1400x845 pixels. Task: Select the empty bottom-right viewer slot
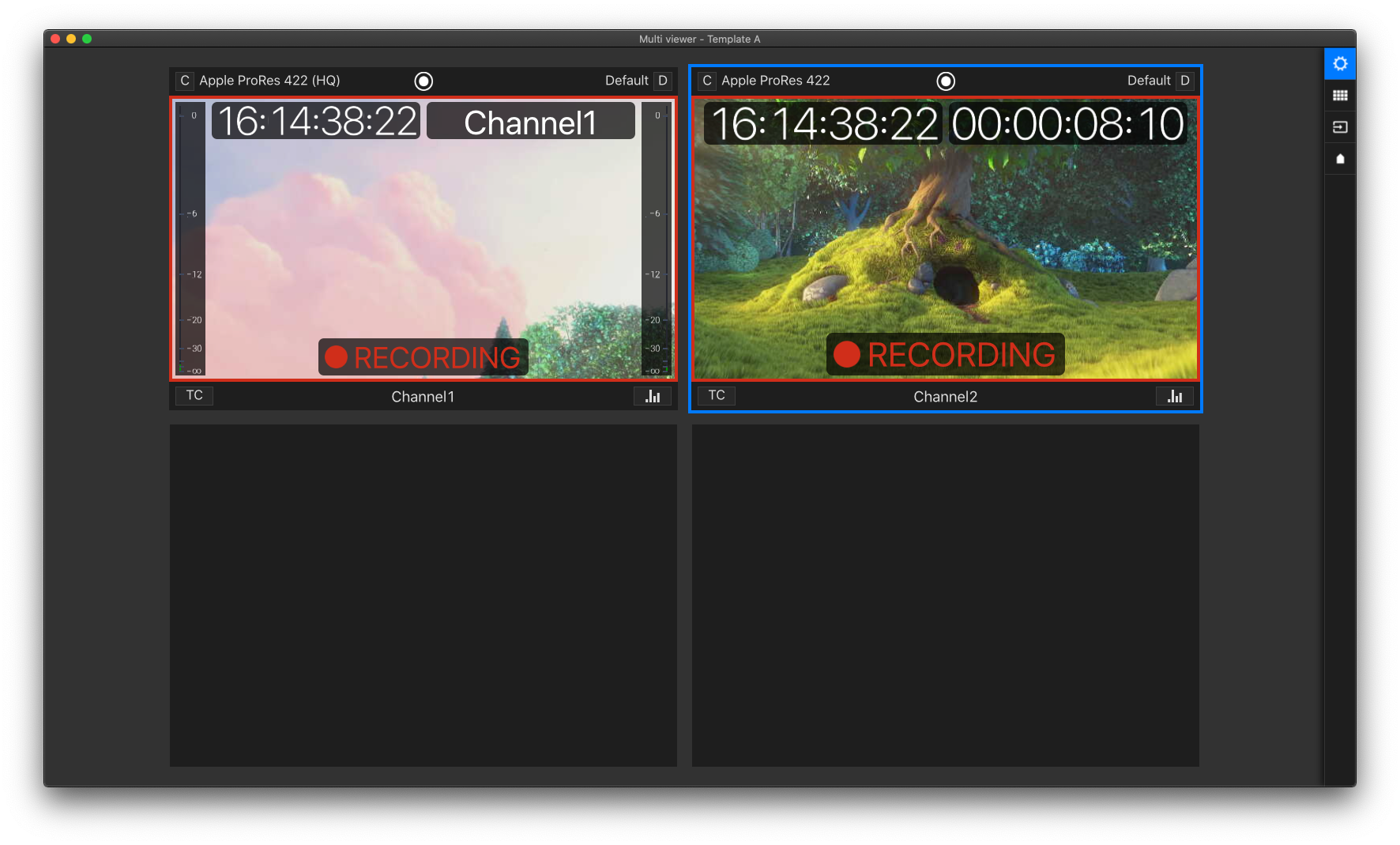pos(946,595)
